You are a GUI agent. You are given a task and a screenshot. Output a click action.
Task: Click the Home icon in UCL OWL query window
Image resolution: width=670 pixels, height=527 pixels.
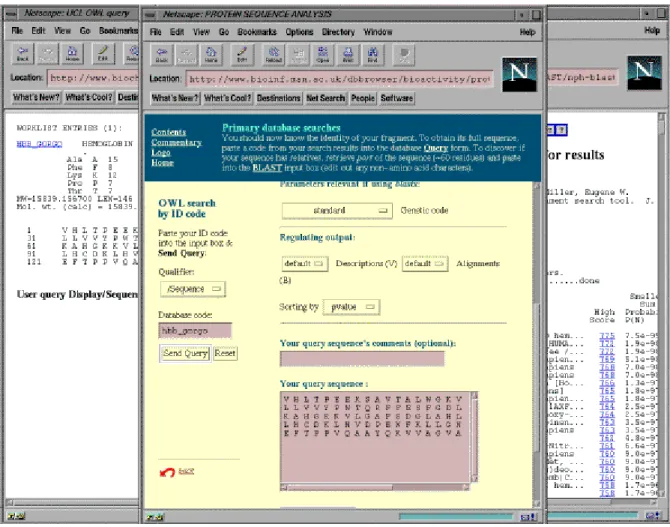coord(72,54)
